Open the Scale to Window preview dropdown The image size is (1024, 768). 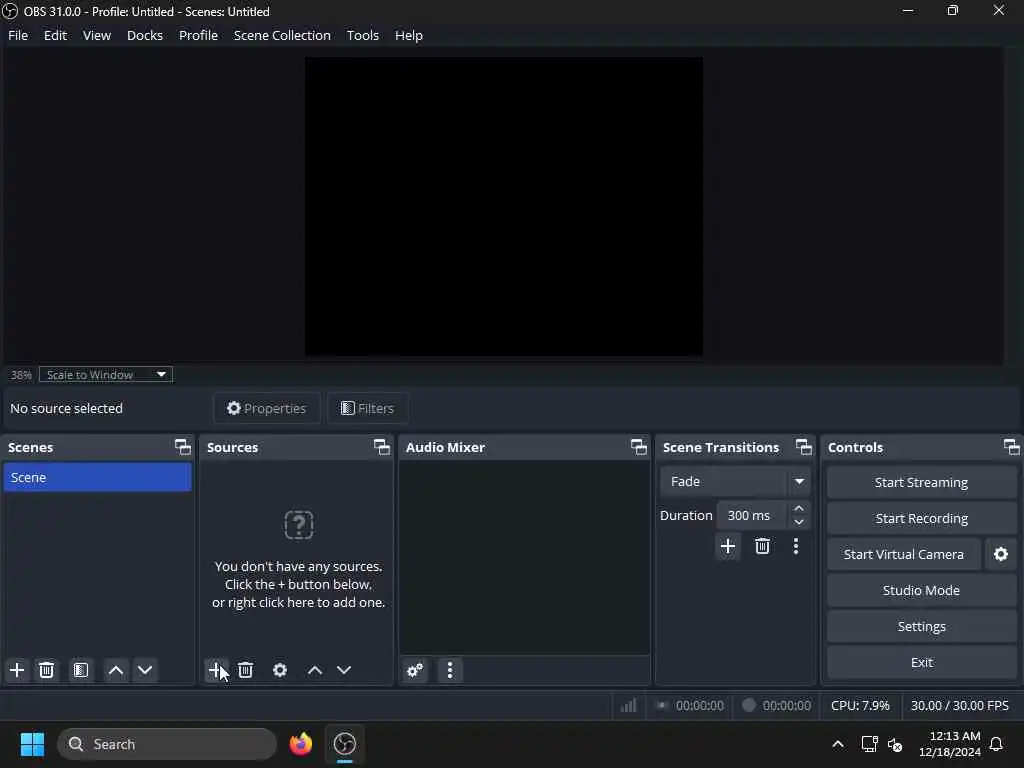[106, 375]
